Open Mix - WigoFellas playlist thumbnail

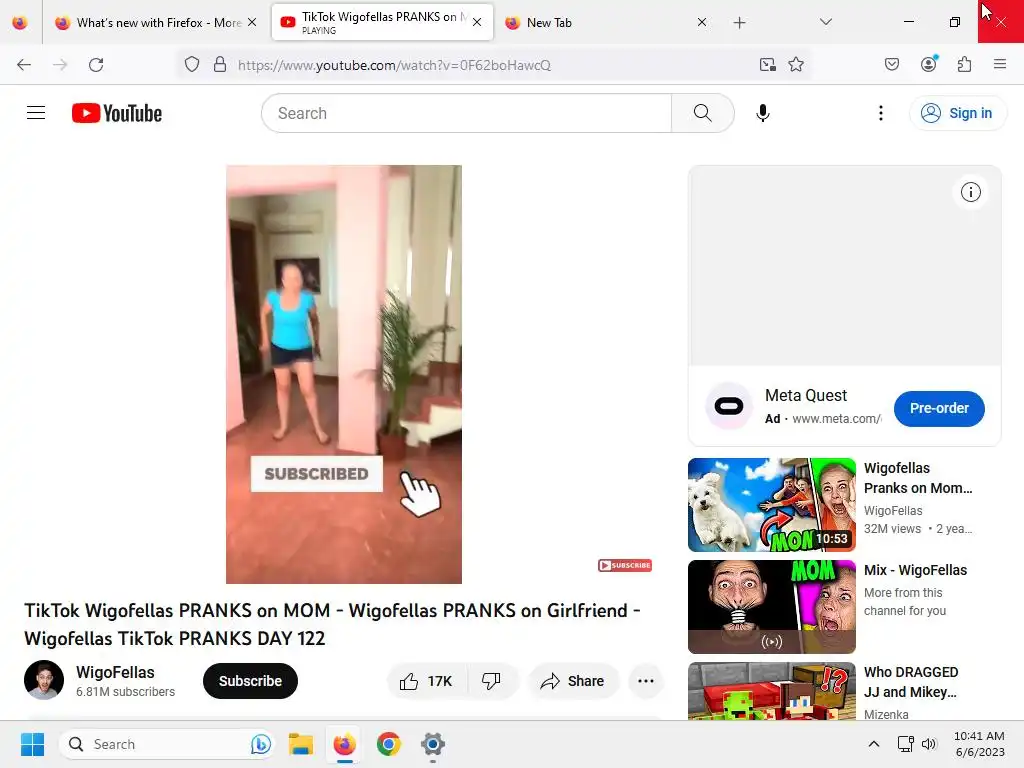(x=771, y=607)
